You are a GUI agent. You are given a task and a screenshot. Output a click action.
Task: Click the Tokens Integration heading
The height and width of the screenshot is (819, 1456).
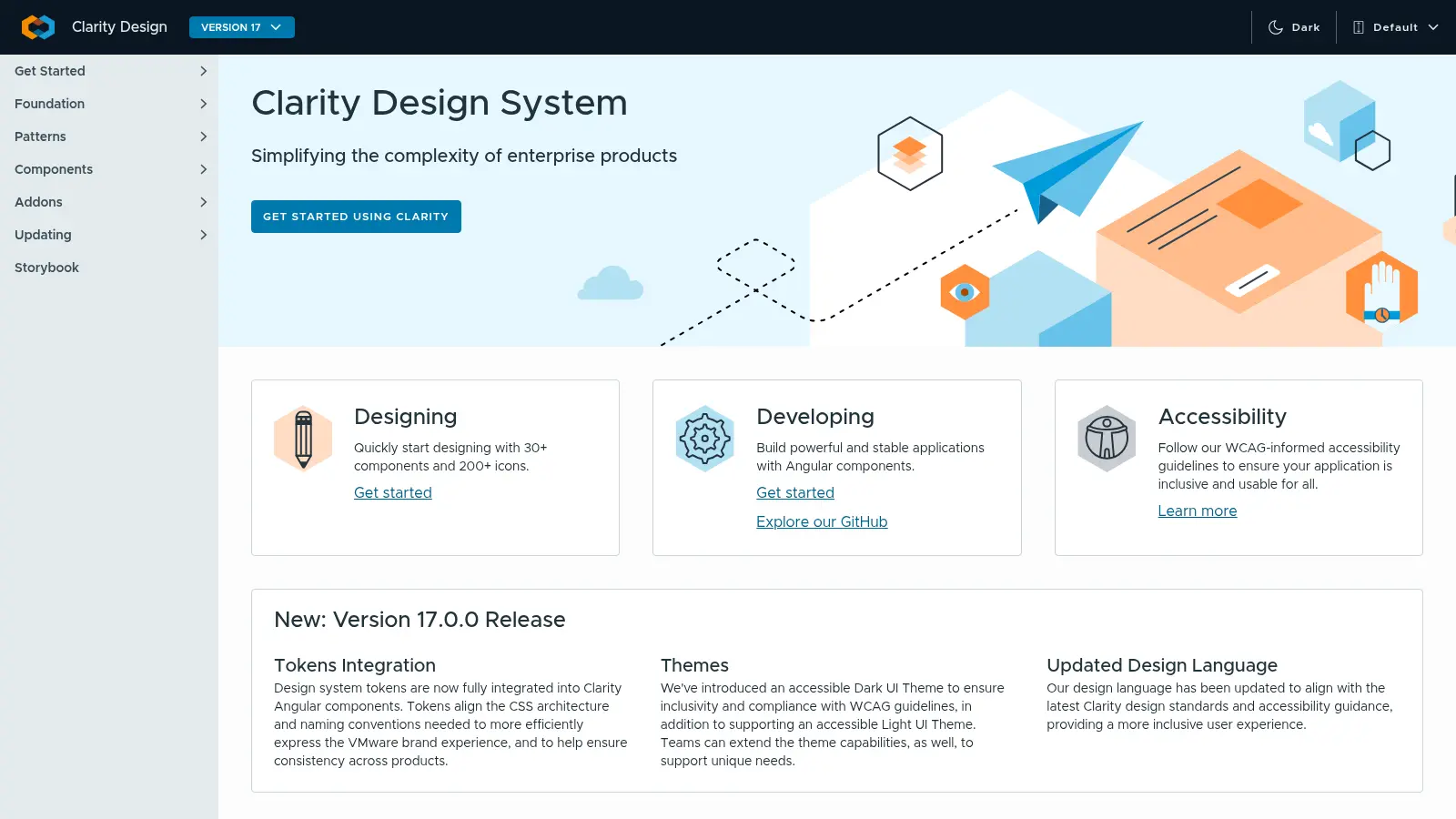coord(355,665)
